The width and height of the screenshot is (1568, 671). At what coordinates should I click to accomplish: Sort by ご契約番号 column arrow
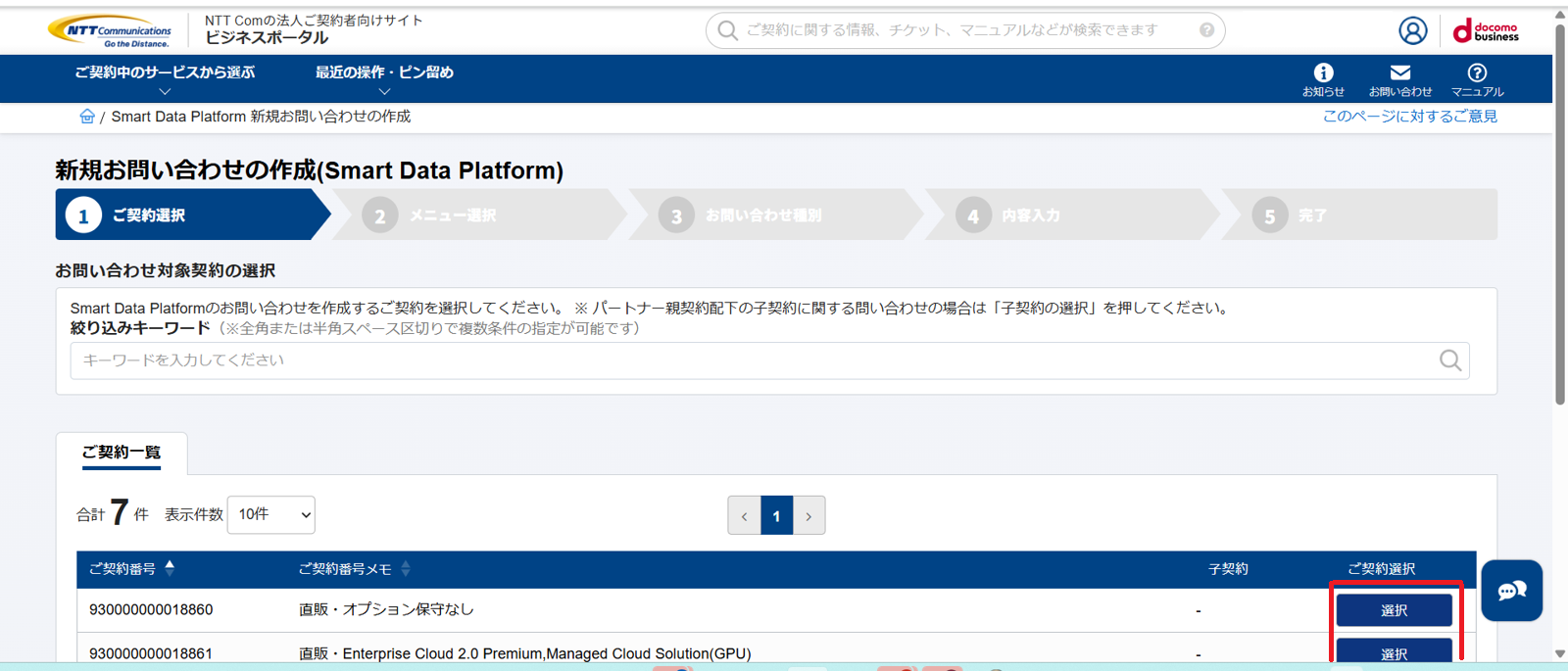pyautogui.click(x=170, y=568)
